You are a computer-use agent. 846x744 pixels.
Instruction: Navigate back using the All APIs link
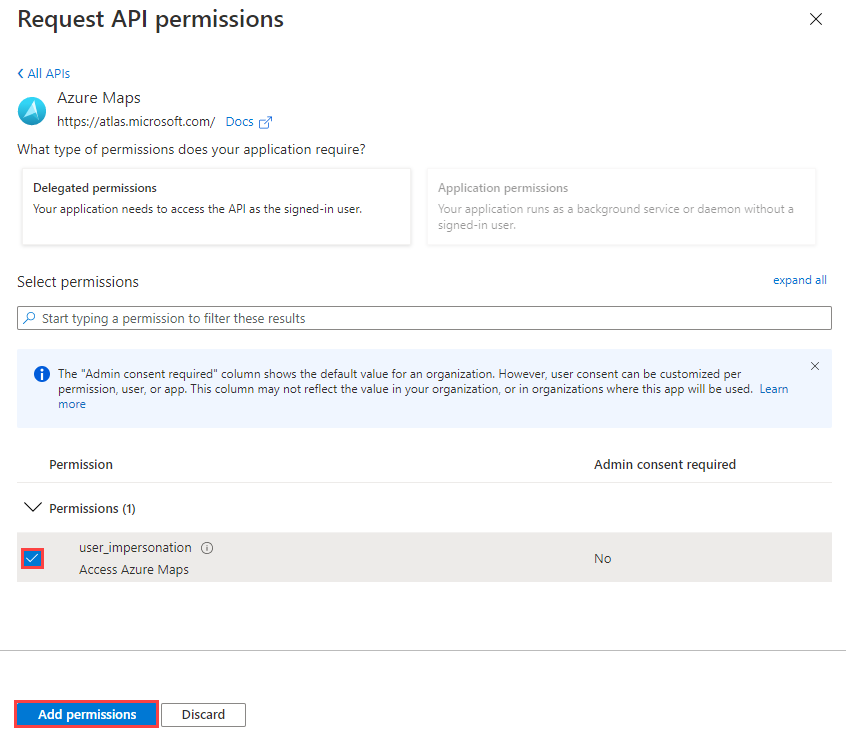pos(48,73)
